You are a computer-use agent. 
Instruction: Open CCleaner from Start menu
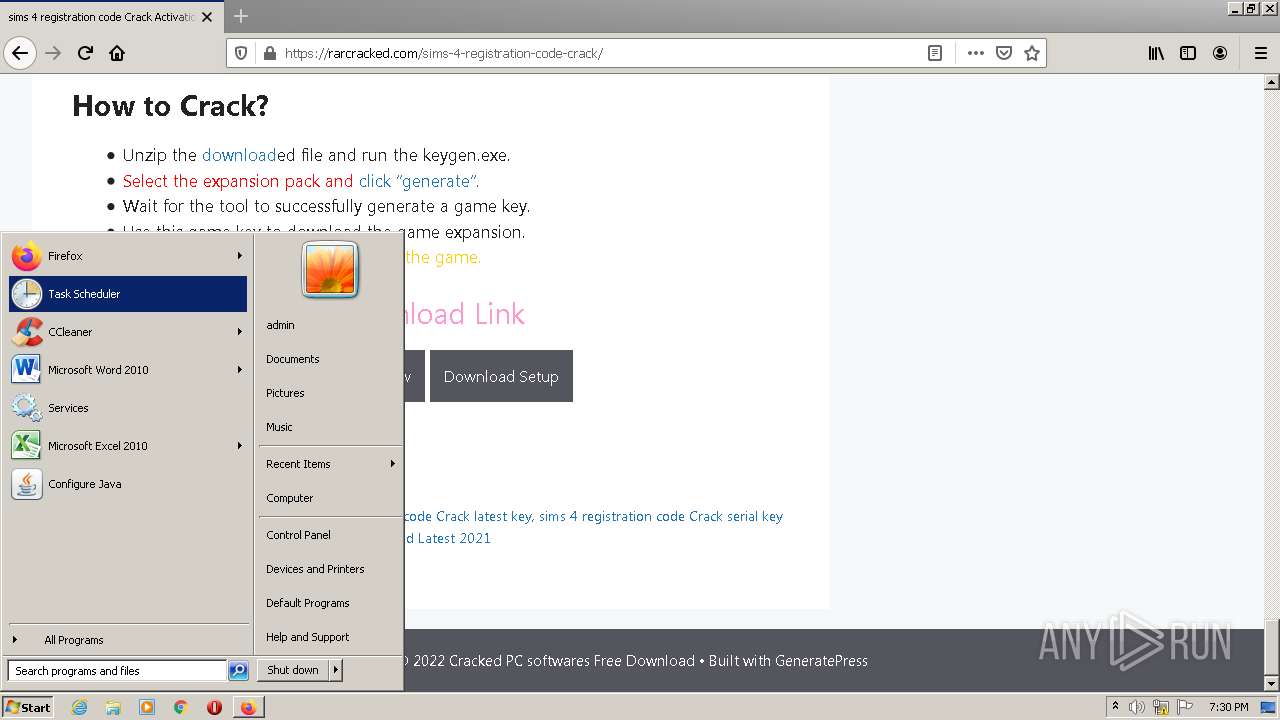[x=128, y=332]
